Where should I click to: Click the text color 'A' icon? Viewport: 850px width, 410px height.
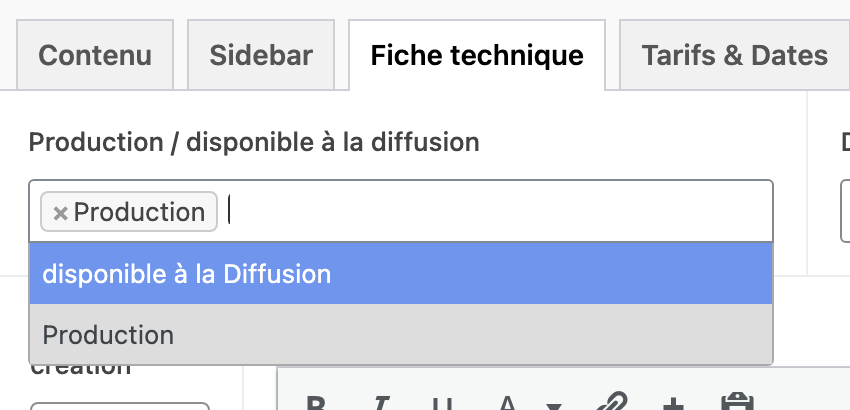coord(507,403)
